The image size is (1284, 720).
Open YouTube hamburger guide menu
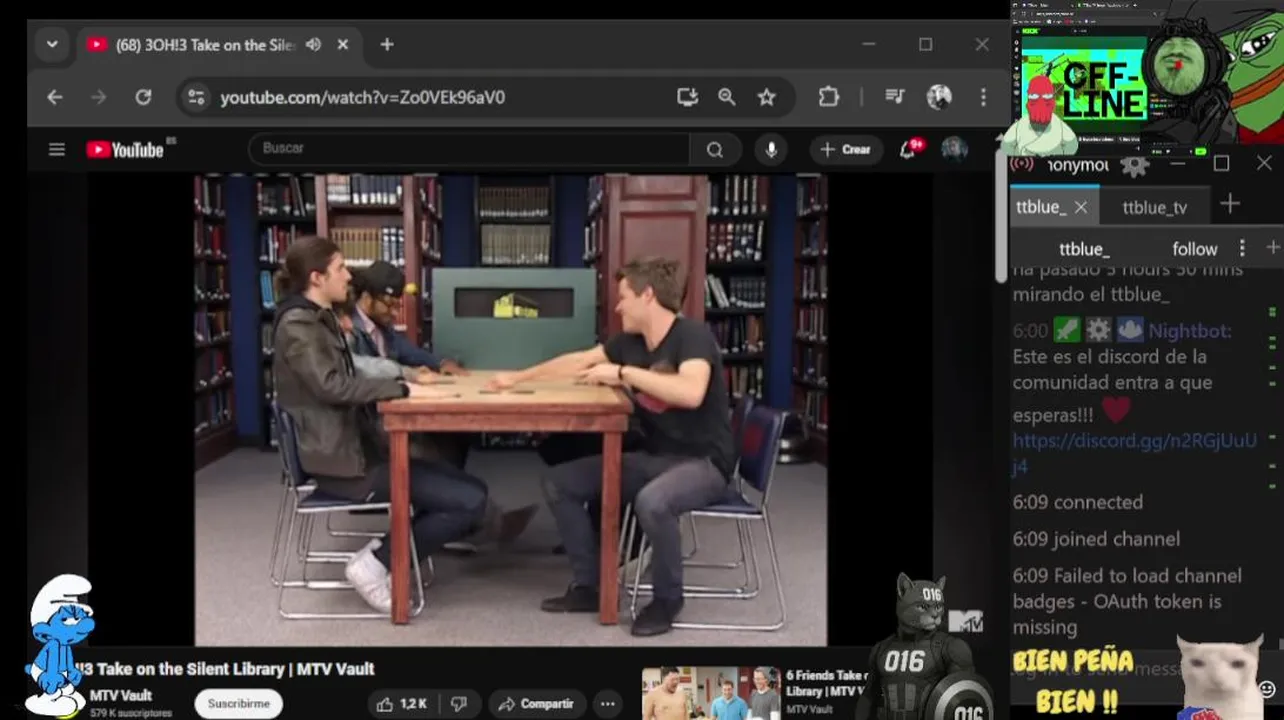coord(57,149)
